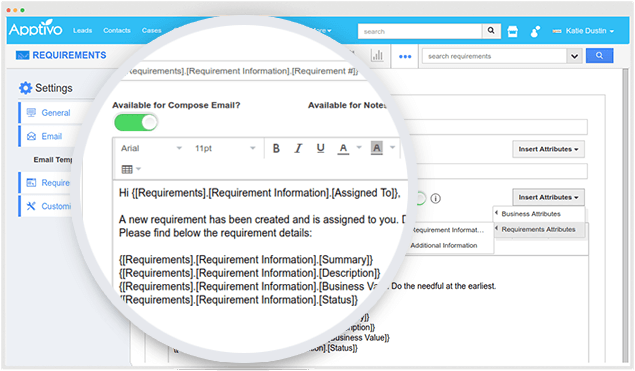Click the Requirements envelope icon
635x371 pixels.
(x=22, y=55)
